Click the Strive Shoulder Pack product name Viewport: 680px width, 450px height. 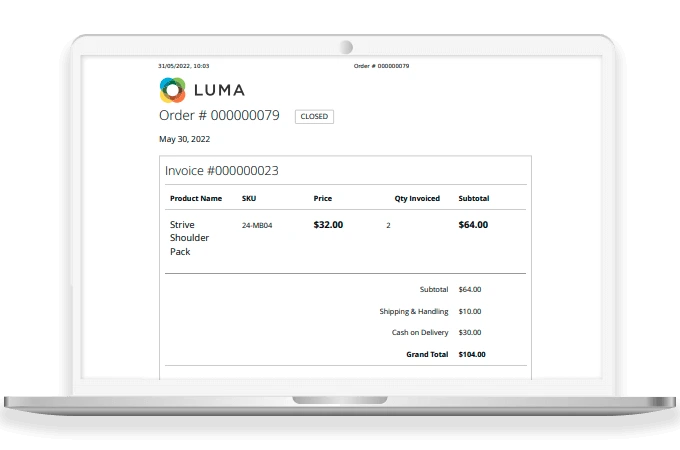(190, 238)
